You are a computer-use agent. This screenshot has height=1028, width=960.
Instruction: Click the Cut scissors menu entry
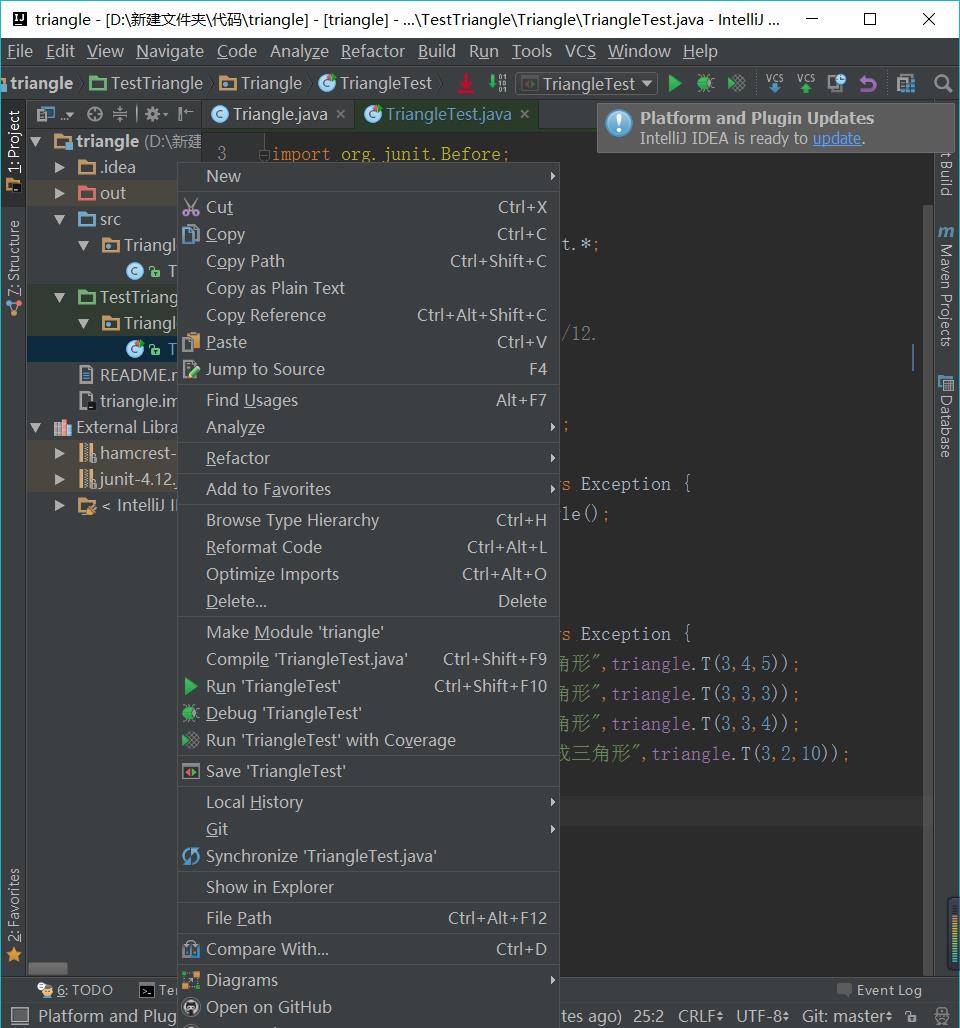coord(369,207)
